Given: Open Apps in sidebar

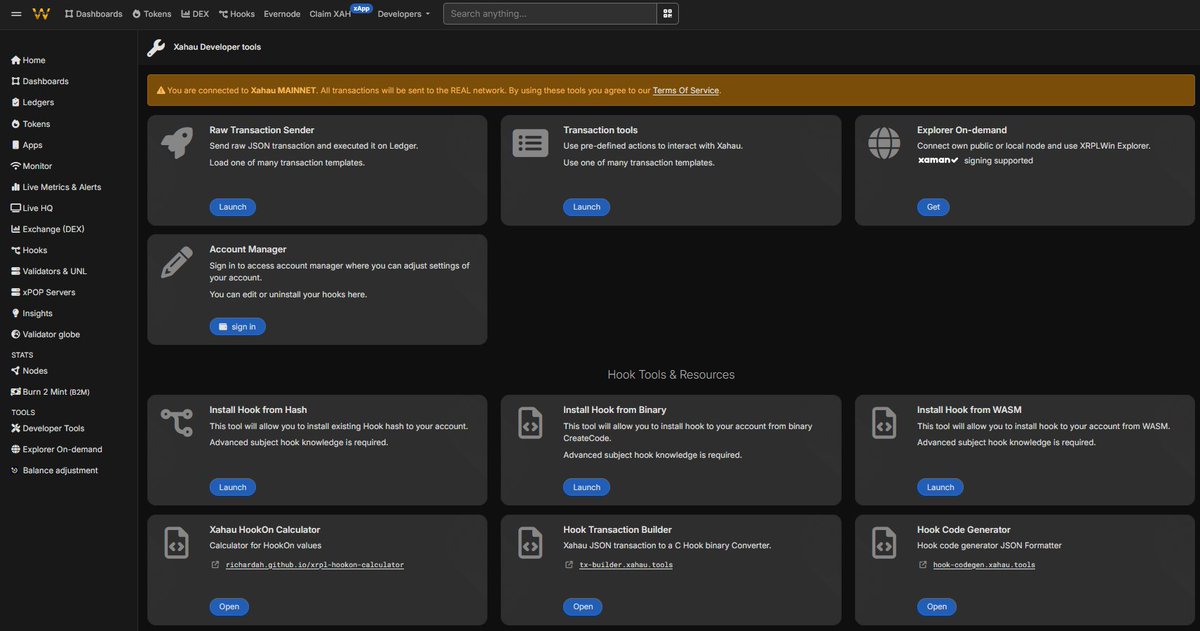Looking at the screenshot, I should tap(27, 145).
